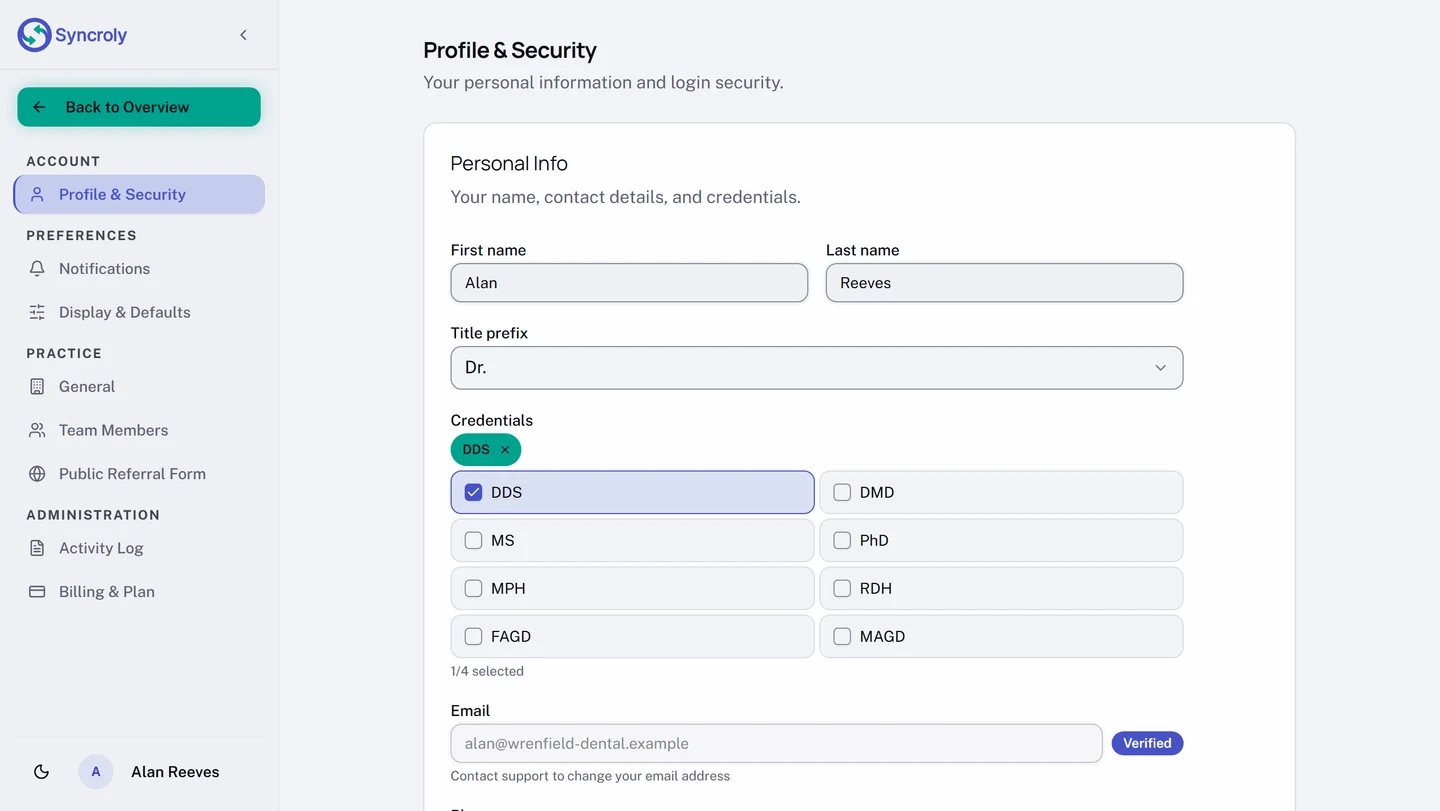Click the Alan Reeves user name
This screenshot has height=811, width=1440.
tap(175, 772)
